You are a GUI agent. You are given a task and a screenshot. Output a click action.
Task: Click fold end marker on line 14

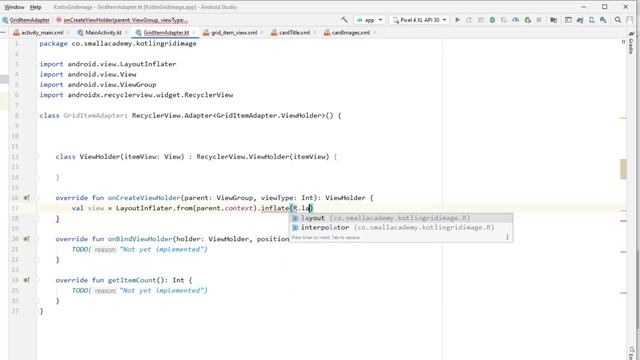[37, 177]
